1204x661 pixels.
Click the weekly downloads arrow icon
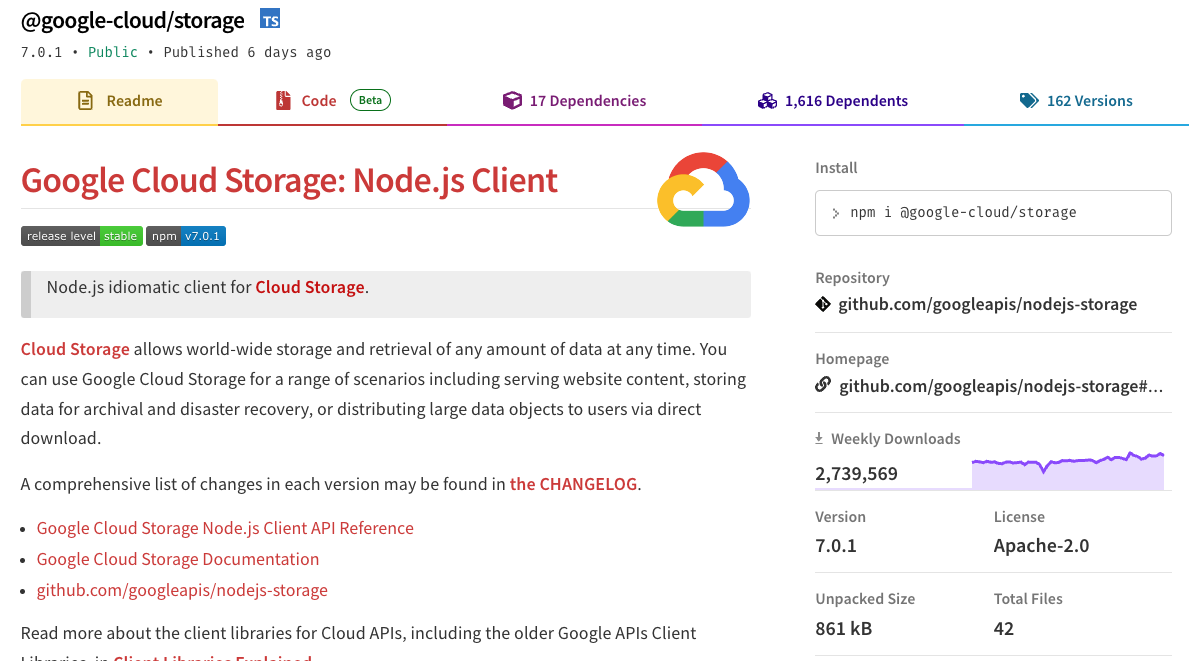[819, 438]
